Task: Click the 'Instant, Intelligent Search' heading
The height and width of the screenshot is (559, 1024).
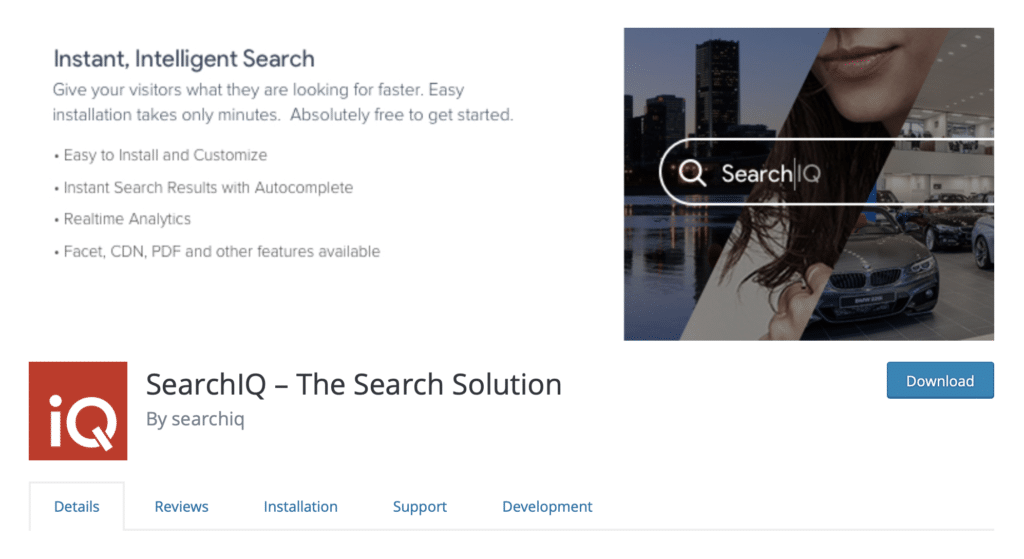Action: coord(184,59)
